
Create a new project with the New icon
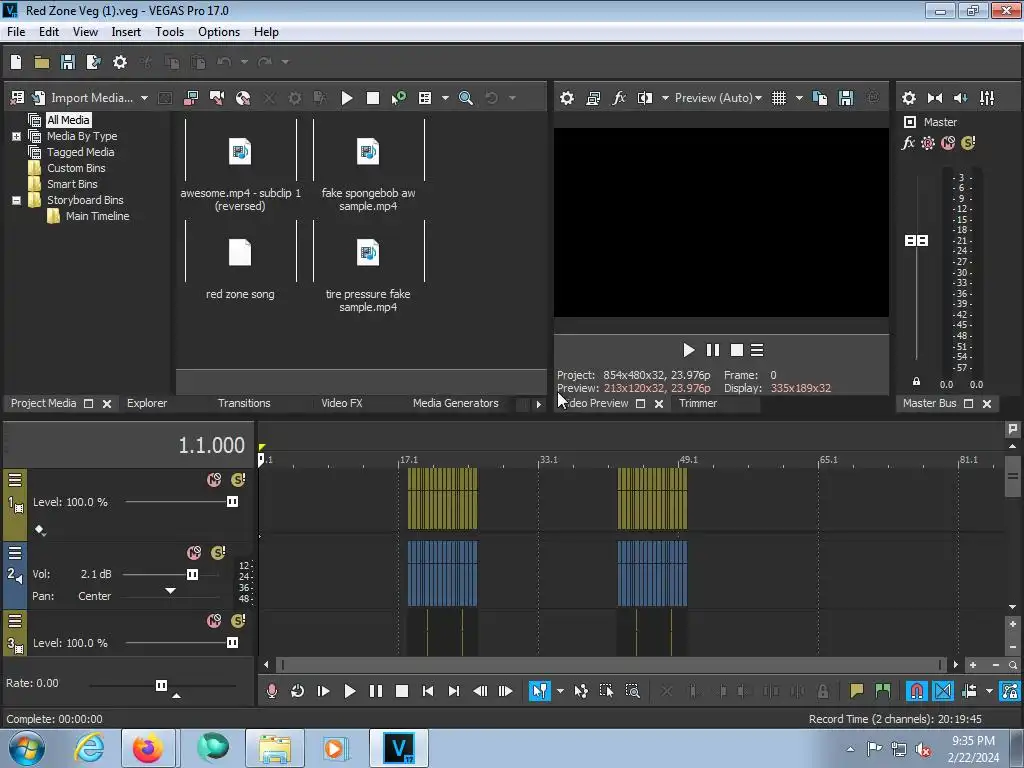click(x=16, y=62)
